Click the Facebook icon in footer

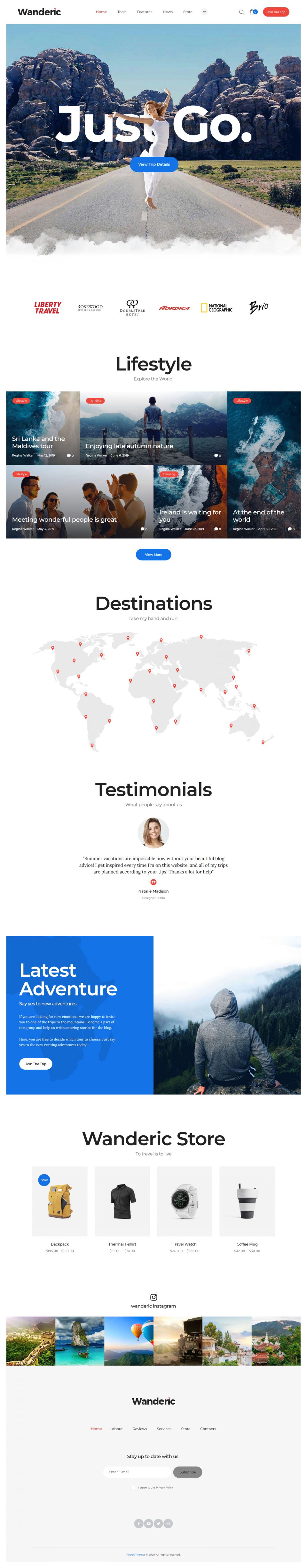(x=138, y=1523)
